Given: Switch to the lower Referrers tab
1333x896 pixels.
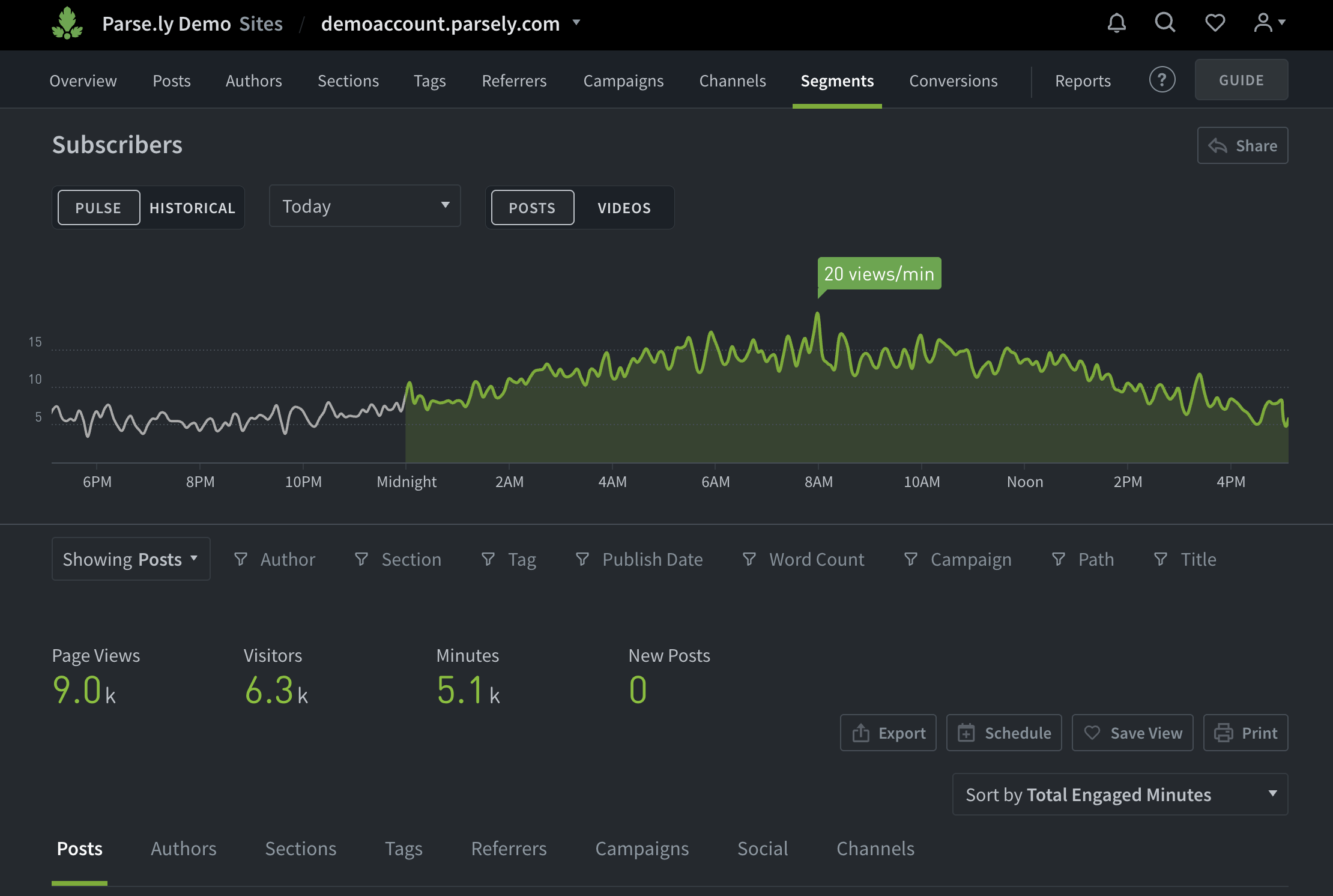Looking at the screenshot, I should tap(509, 849).
